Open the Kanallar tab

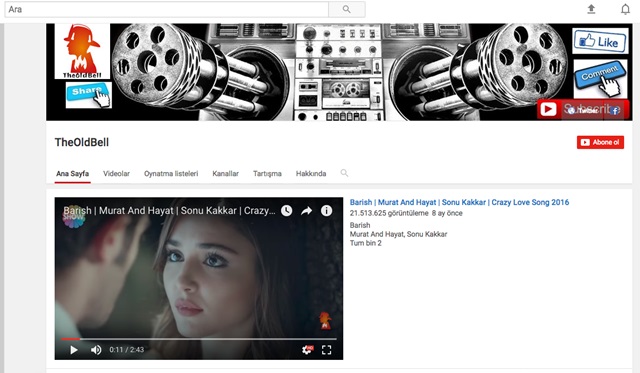[x=225, y=173]
